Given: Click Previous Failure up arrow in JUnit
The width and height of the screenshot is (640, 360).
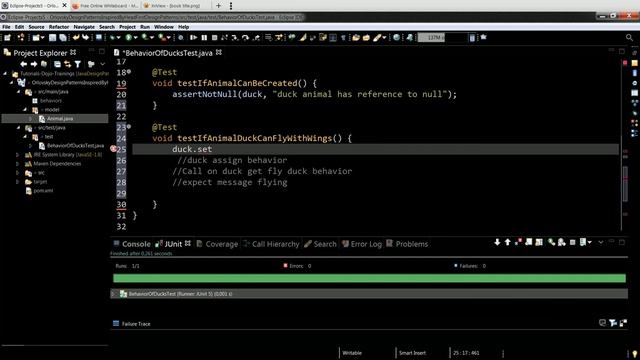Looking at the screenshot, I should 507,242.
